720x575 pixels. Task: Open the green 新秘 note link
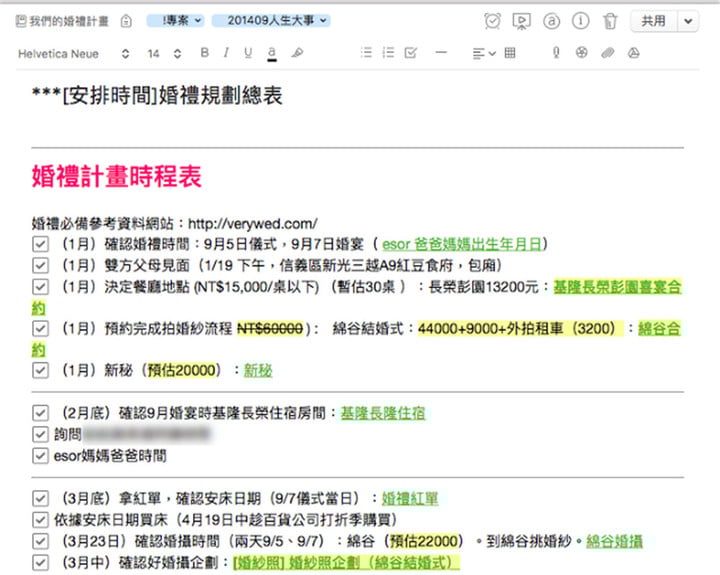tap(258, 371)
